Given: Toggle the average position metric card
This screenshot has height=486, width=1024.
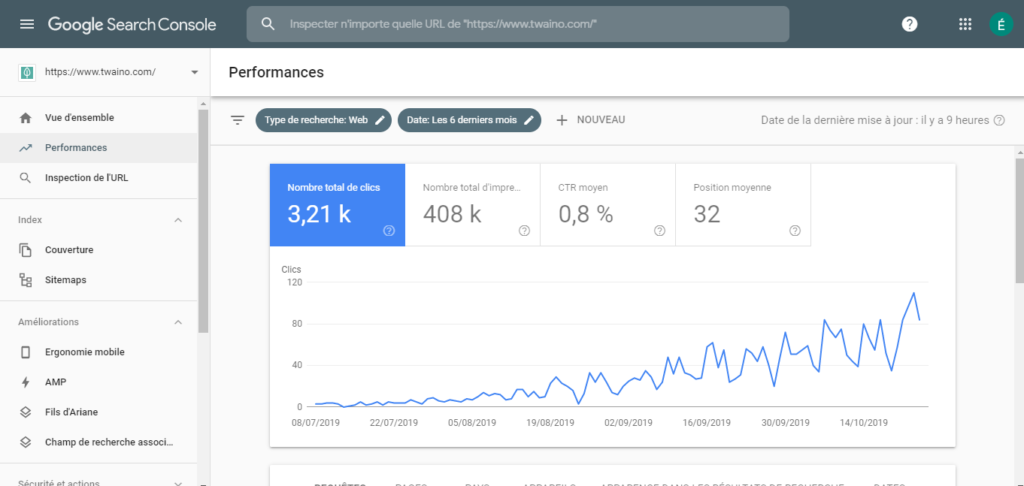Looking at the screenshot, I should [x=743, y=205].
